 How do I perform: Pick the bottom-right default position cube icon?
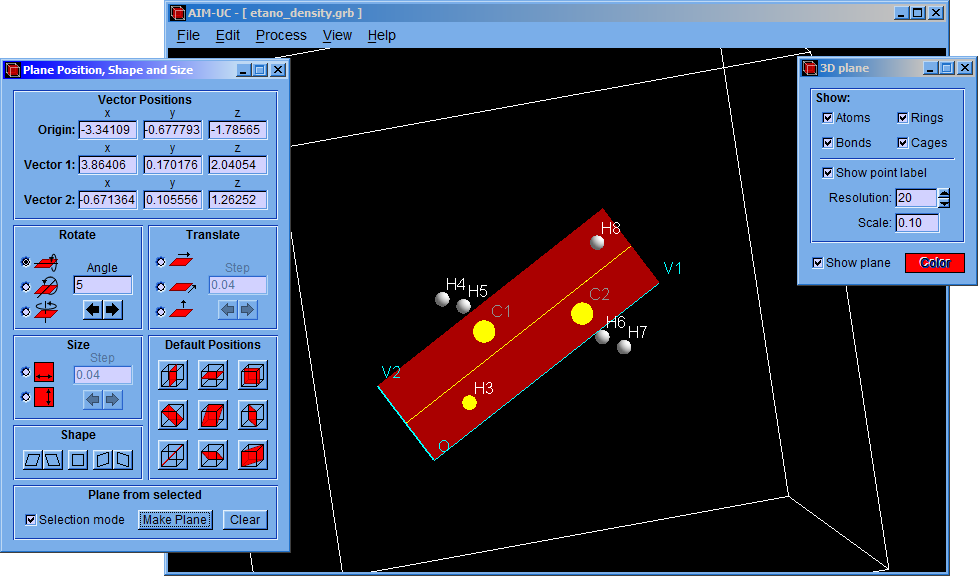pos(252,454)
